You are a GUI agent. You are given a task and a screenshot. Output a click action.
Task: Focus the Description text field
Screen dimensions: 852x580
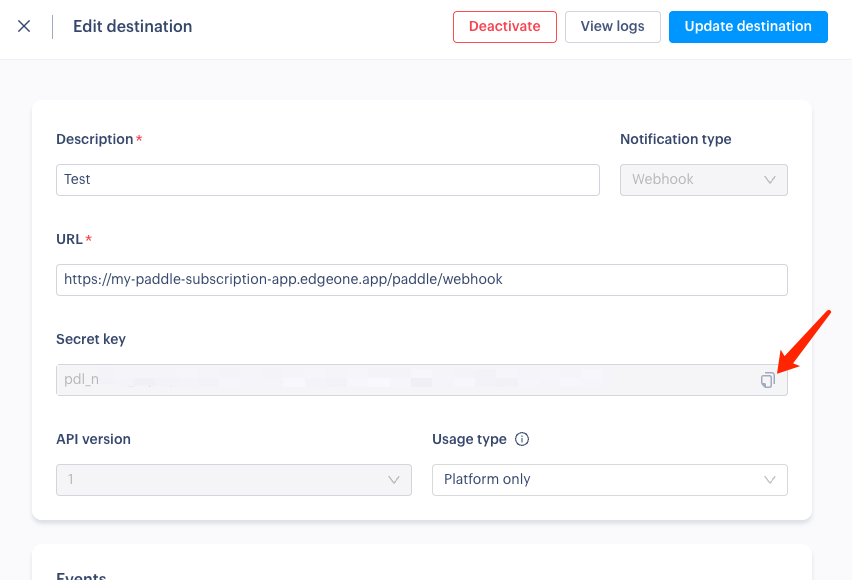(328, 180)
